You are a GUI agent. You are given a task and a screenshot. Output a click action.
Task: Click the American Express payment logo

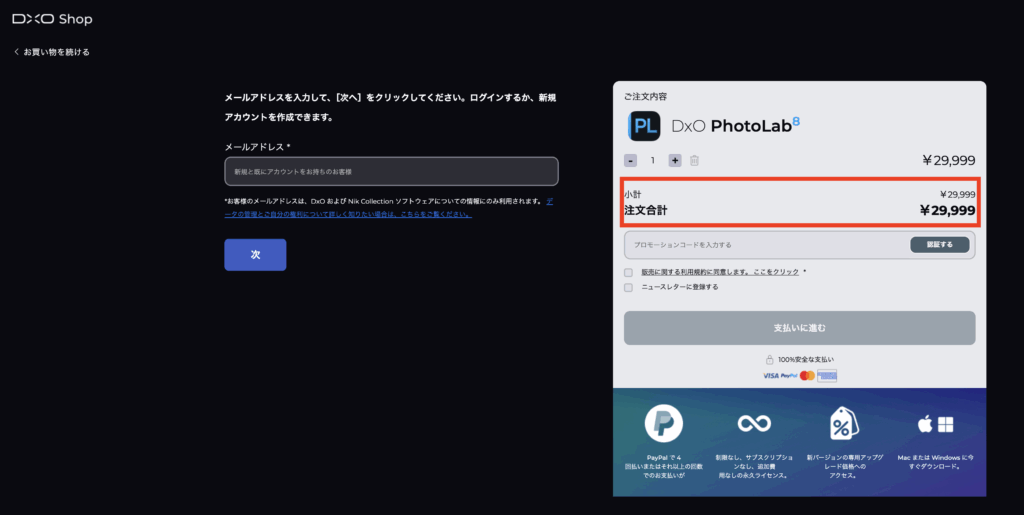(827, 376)
